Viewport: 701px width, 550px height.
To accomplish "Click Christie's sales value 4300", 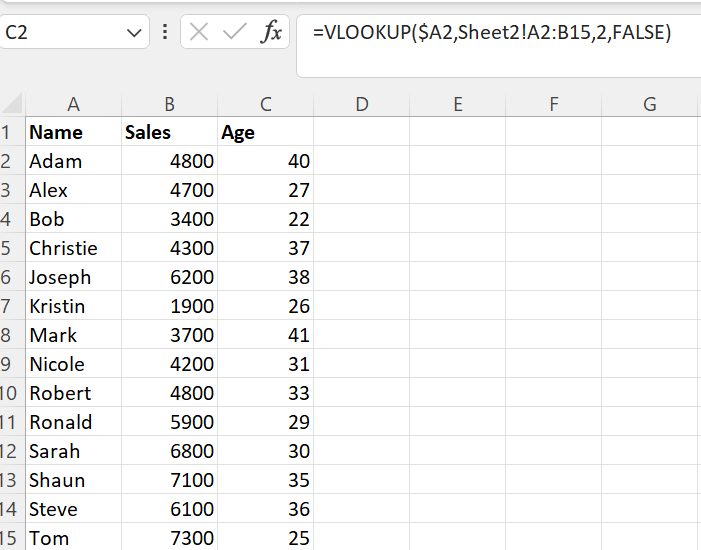I will [x=169, y=247].
